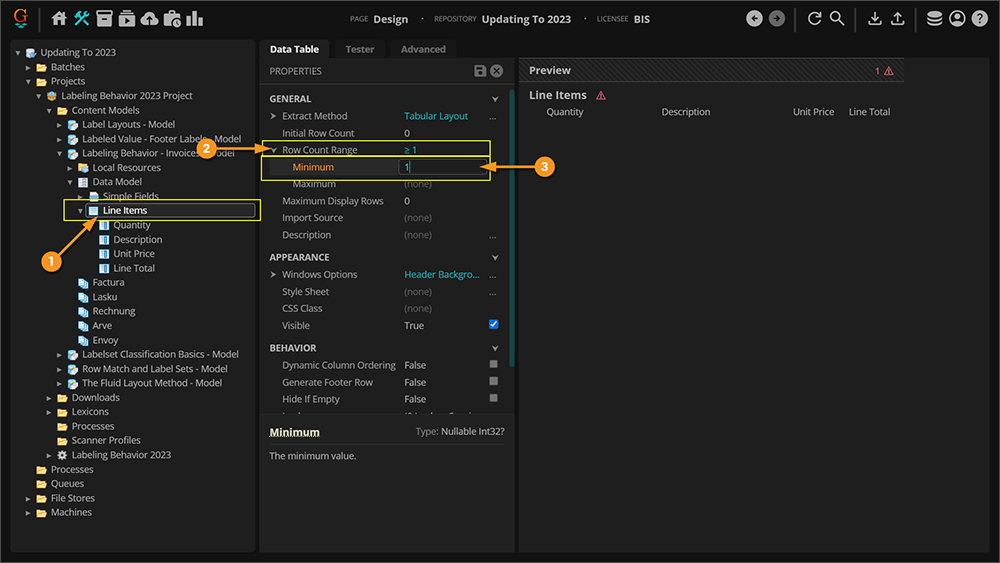Enable Dynamic Column Ordering checkbox
The width and height of the screenshot is (1000, 563).
[x=493, y=365]
